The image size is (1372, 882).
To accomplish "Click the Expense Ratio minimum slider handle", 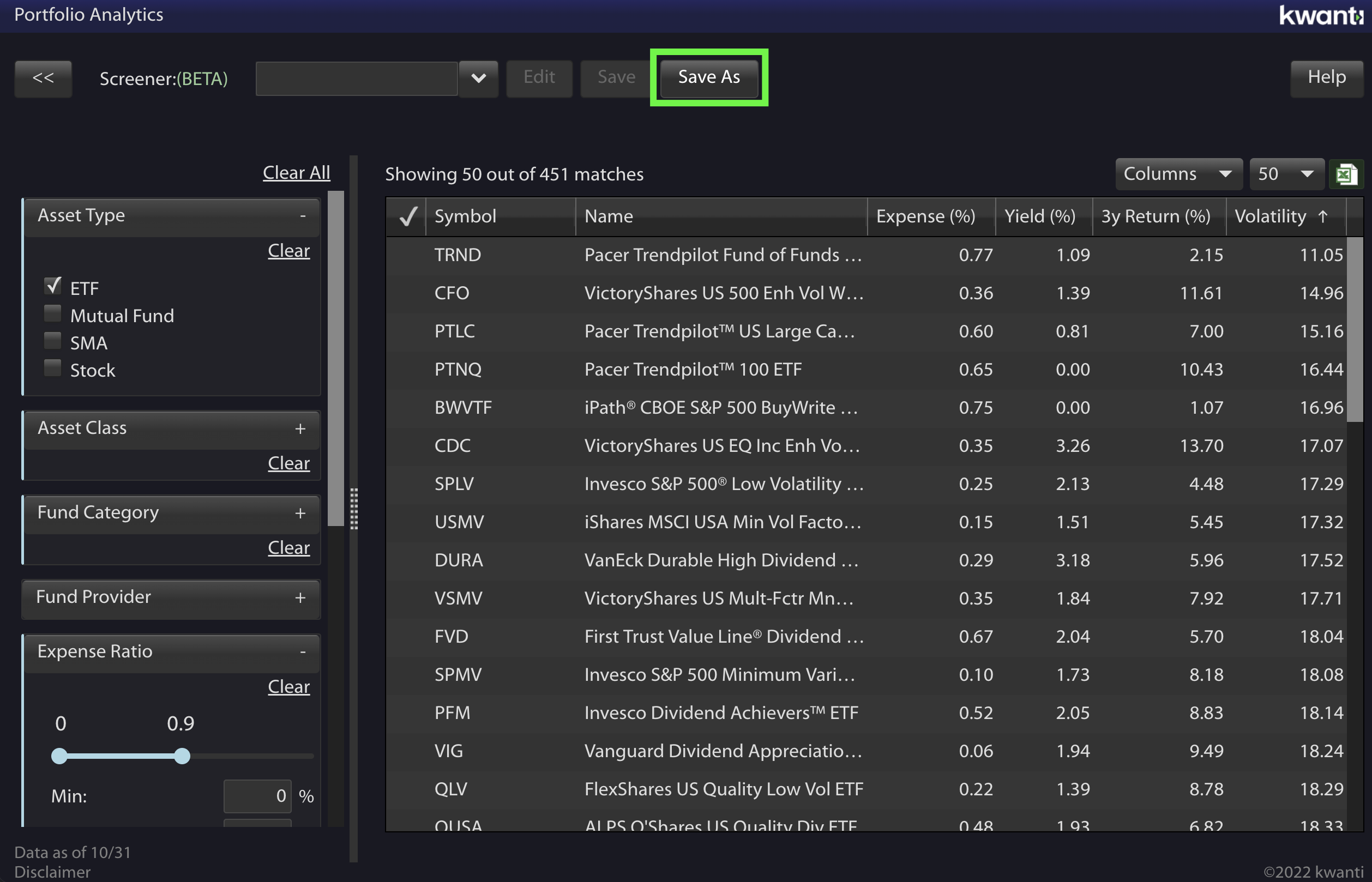I will pos(59,756).
